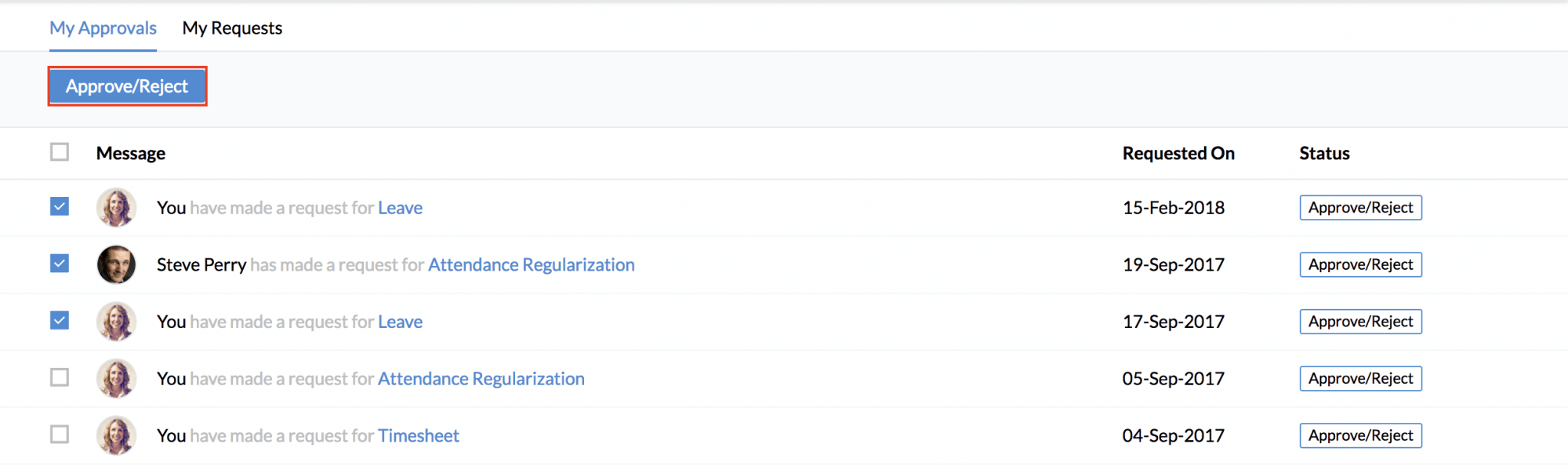Check the 05-Sep-2017 Attendance Regularization checkbox
The height and width of the screenshot is (466, 1568).
click(60, 377)
